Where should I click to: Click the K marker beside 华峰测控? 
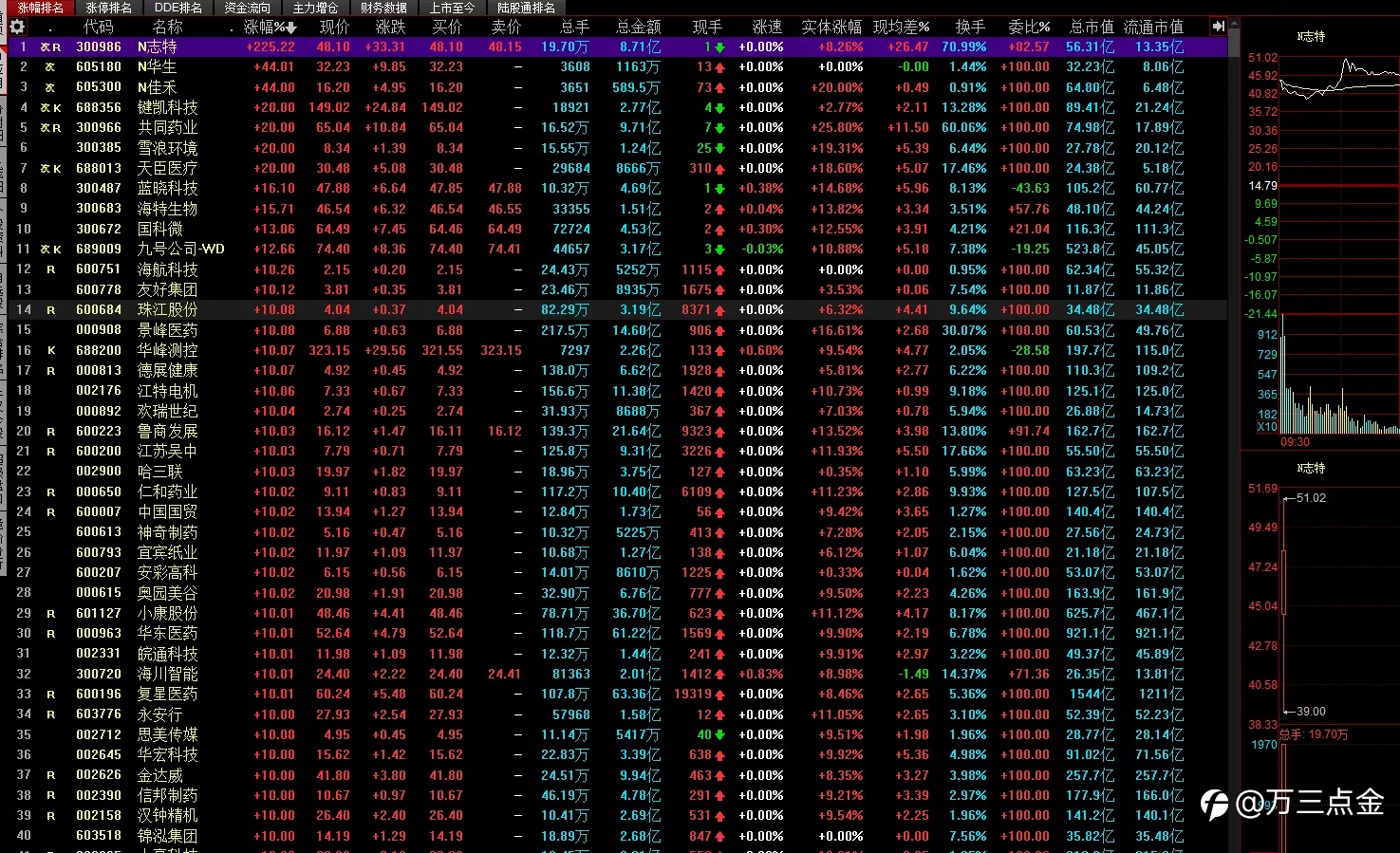pyautogui.click(x=51, y=350)
